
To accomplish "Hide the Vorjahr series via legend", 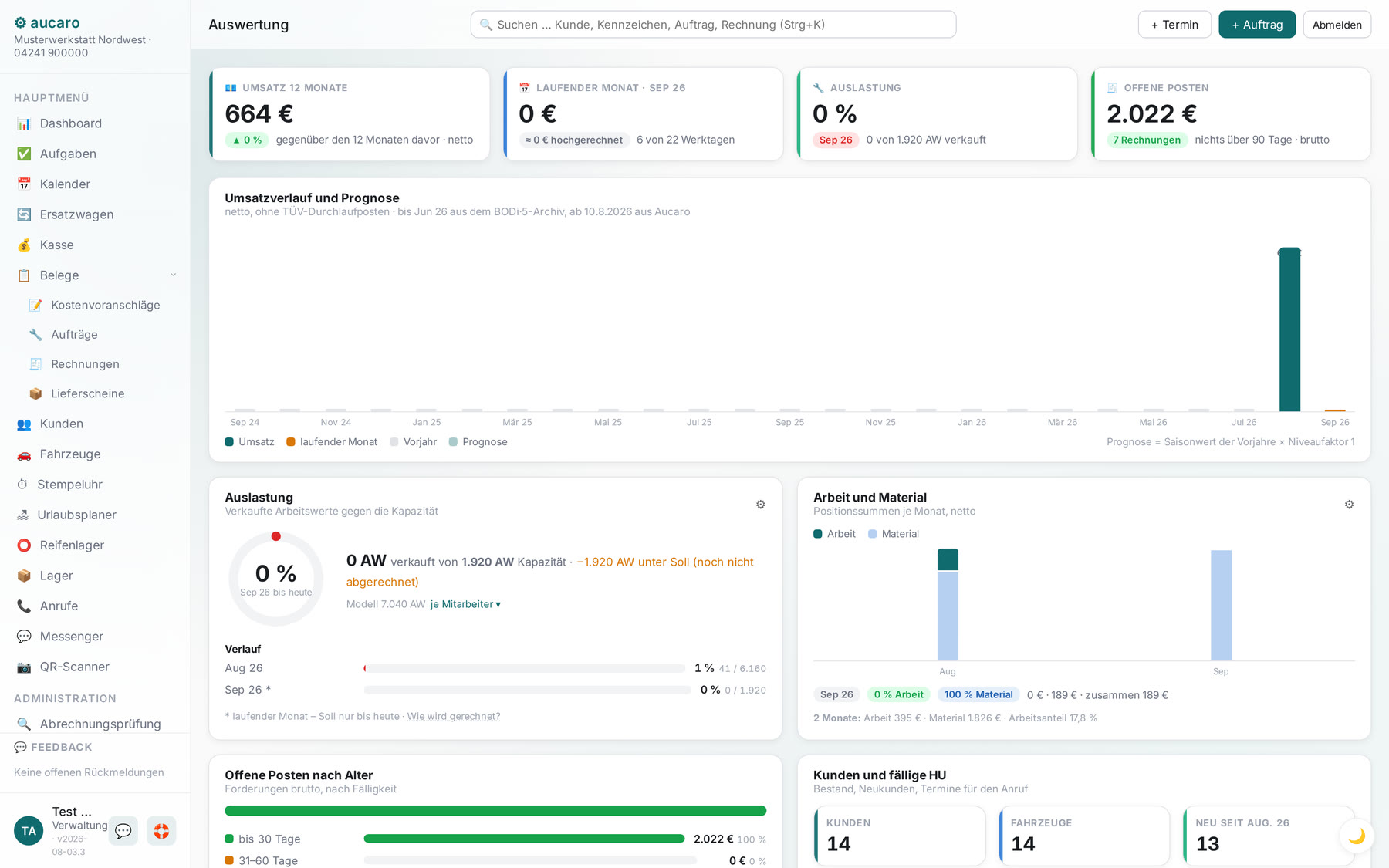I will pyautogui.click(x=413, y=442).
